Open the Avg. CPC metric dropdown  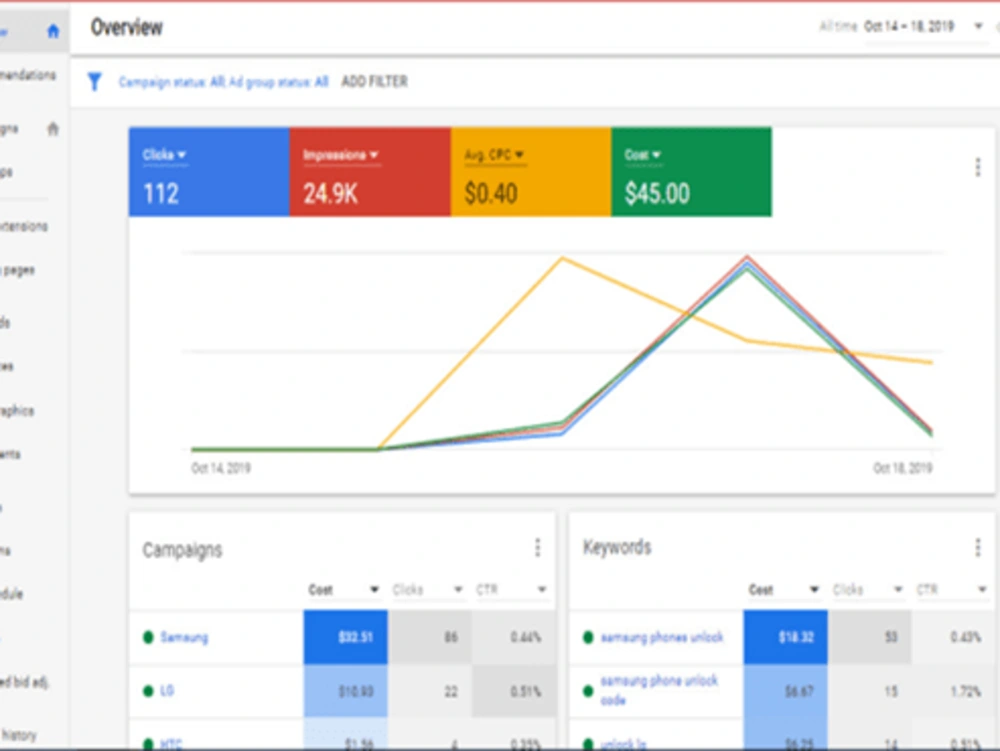[494, 155]
